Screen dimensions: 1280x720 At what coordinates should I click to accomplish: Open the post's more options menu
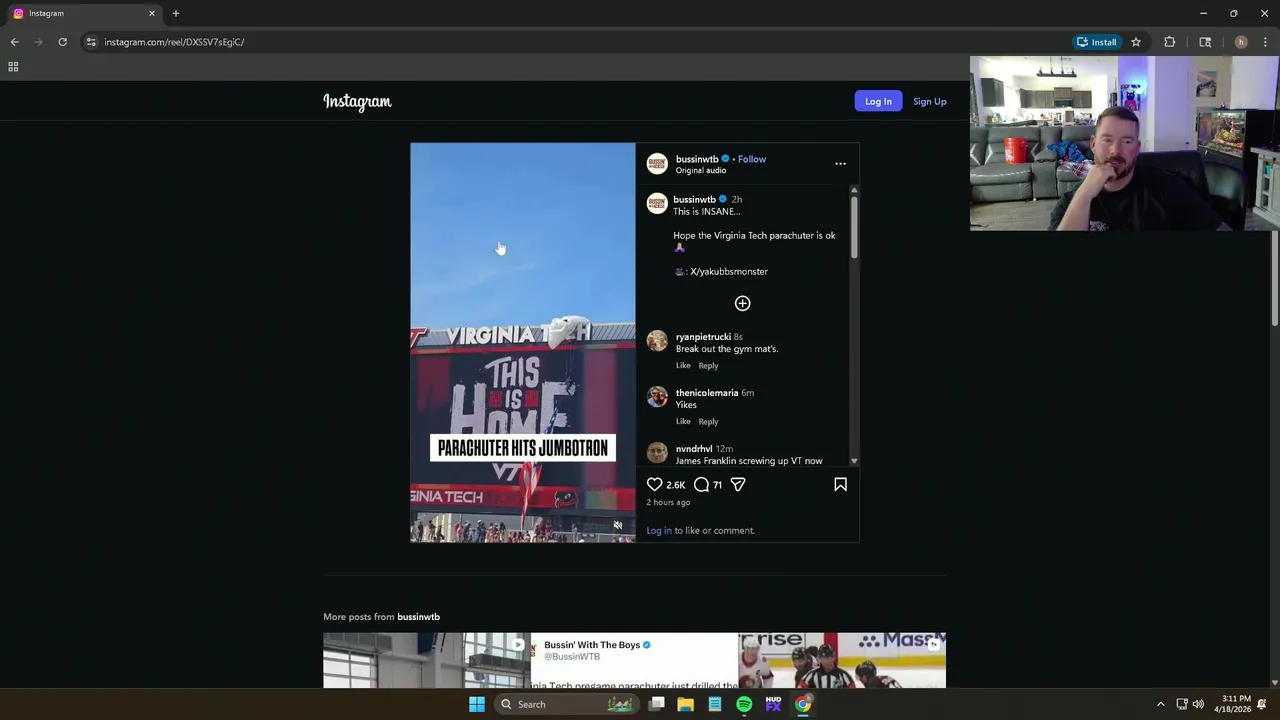840,164
